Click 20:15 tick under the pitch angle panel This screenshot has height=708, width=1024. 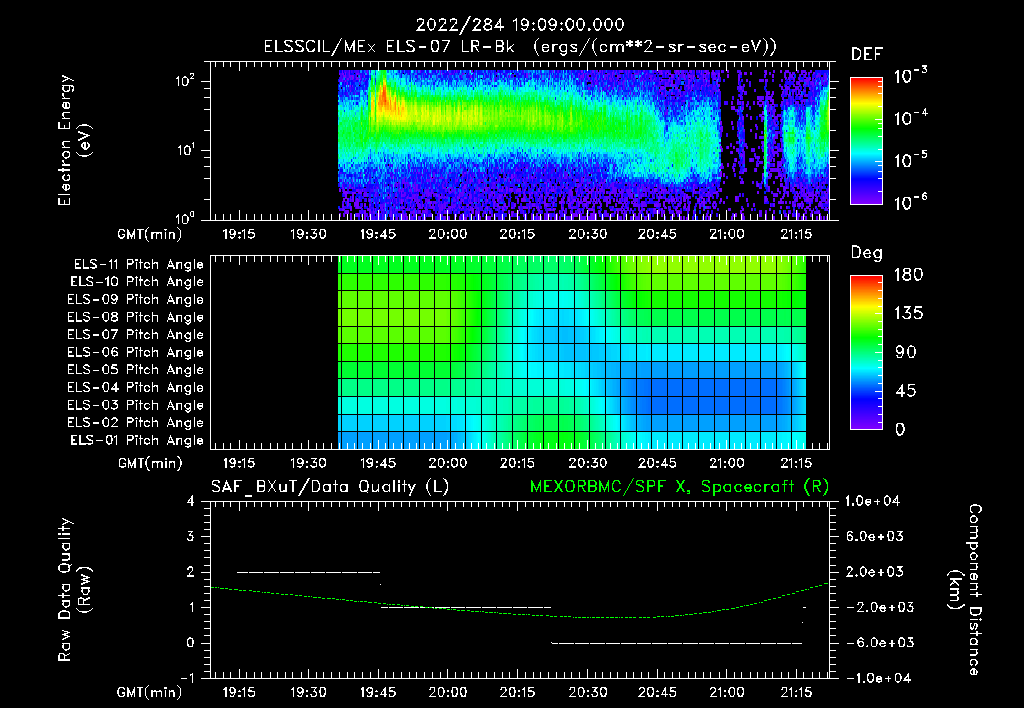(x=517, y=463)
